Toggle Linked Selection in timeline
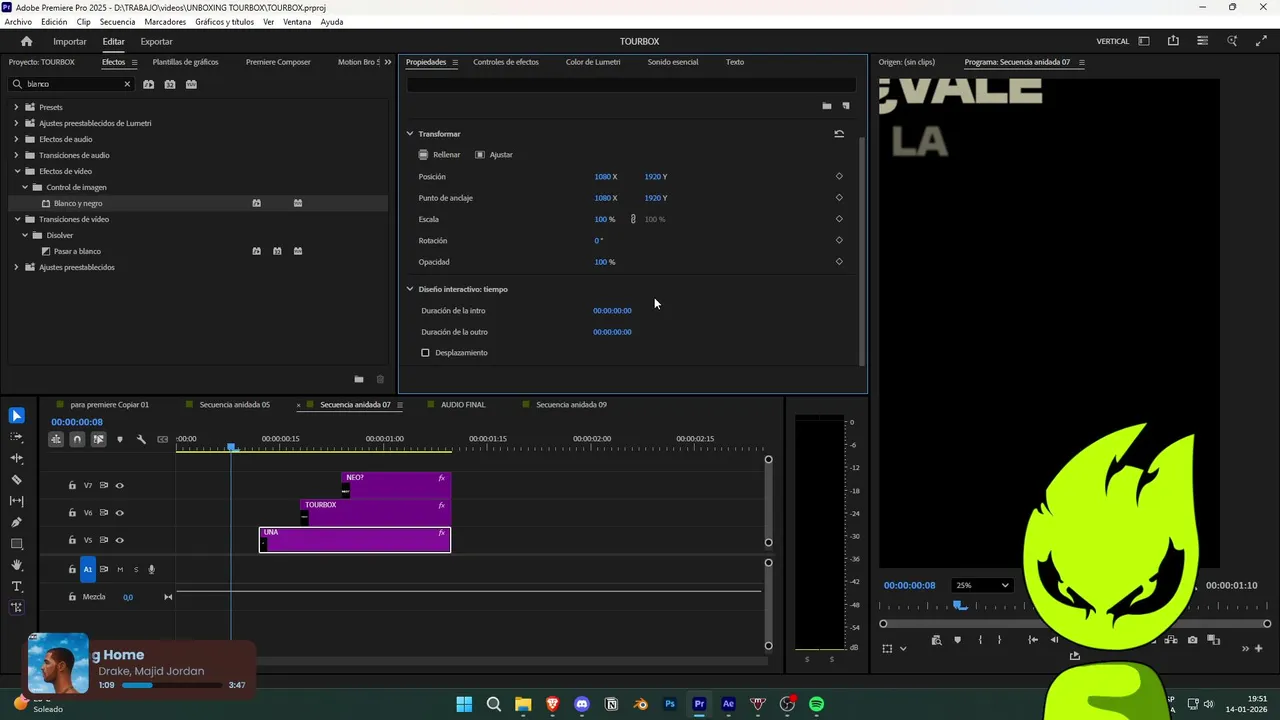This screenshot has width=1280, height=720. click(x=98, y=439)
